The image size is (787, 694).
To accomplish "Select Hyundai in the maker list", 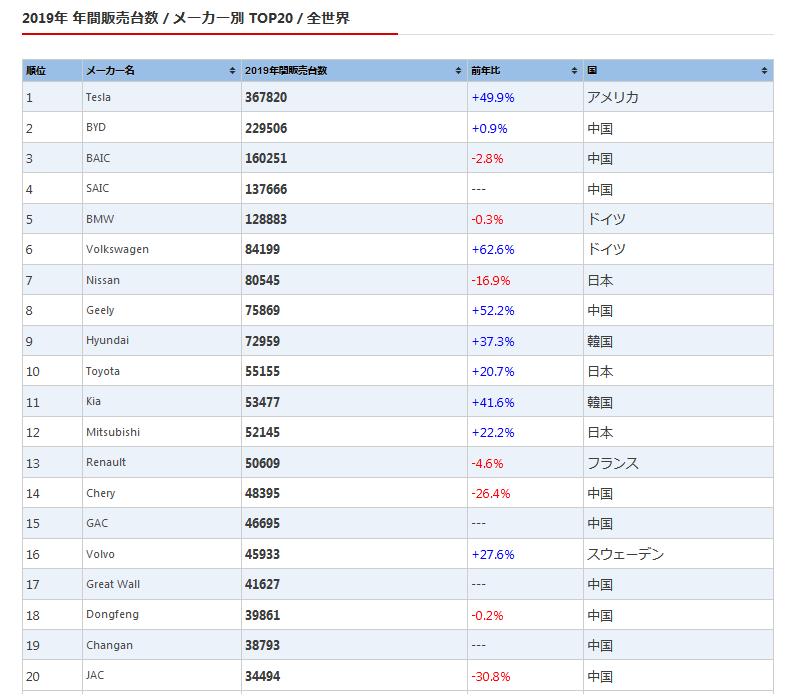I will (107, 340).
